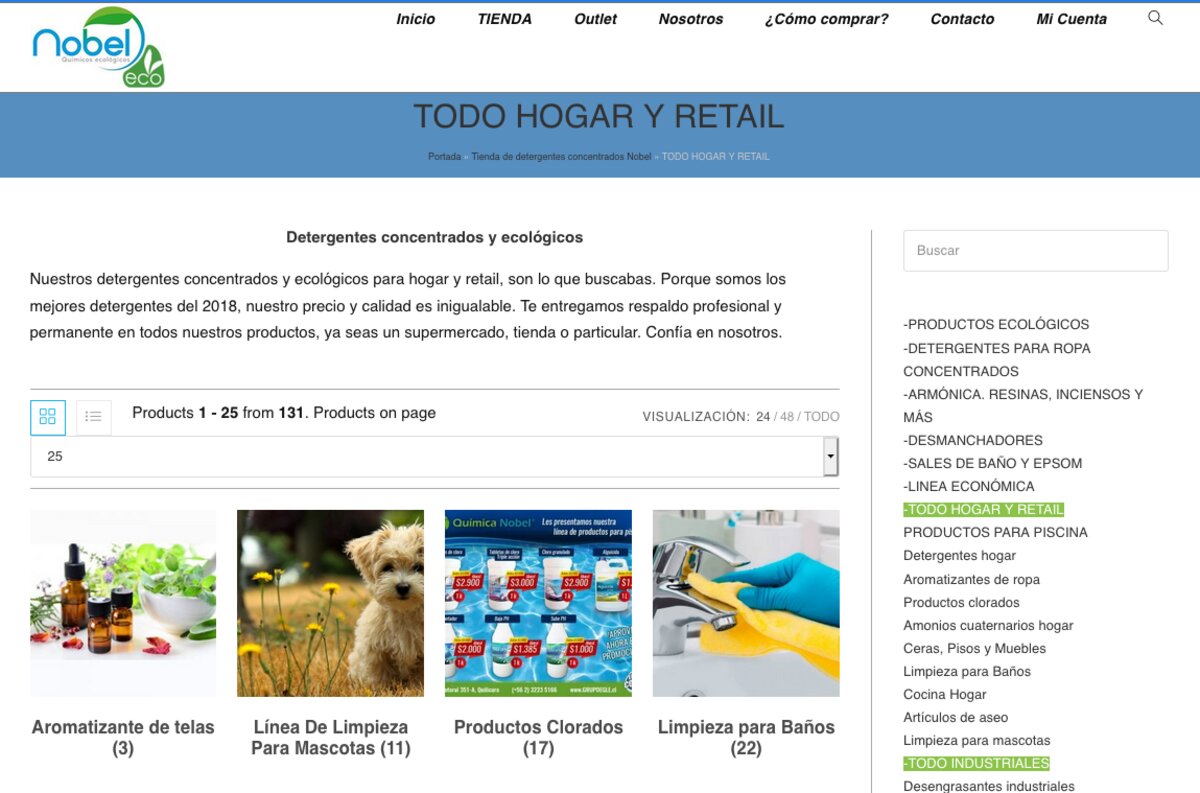The height and width of the screenshot is (793, 1200).
Task: Select highlighted -TODO HOGAR Y RETAIL category
Action: click(x=983, y=509)
